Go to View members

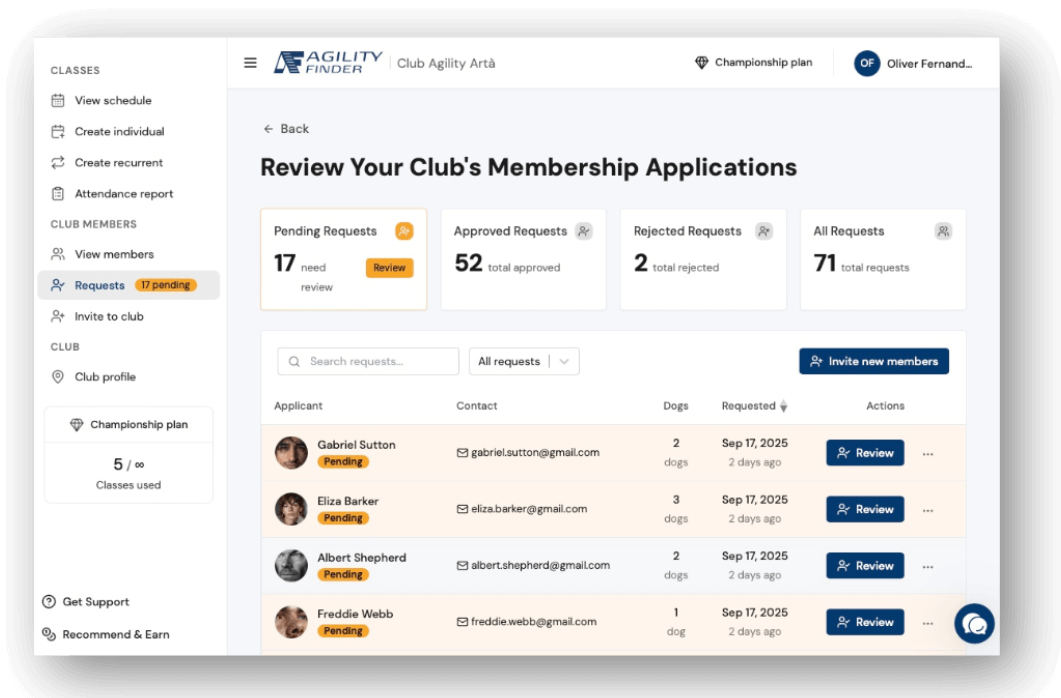(129, 254)
